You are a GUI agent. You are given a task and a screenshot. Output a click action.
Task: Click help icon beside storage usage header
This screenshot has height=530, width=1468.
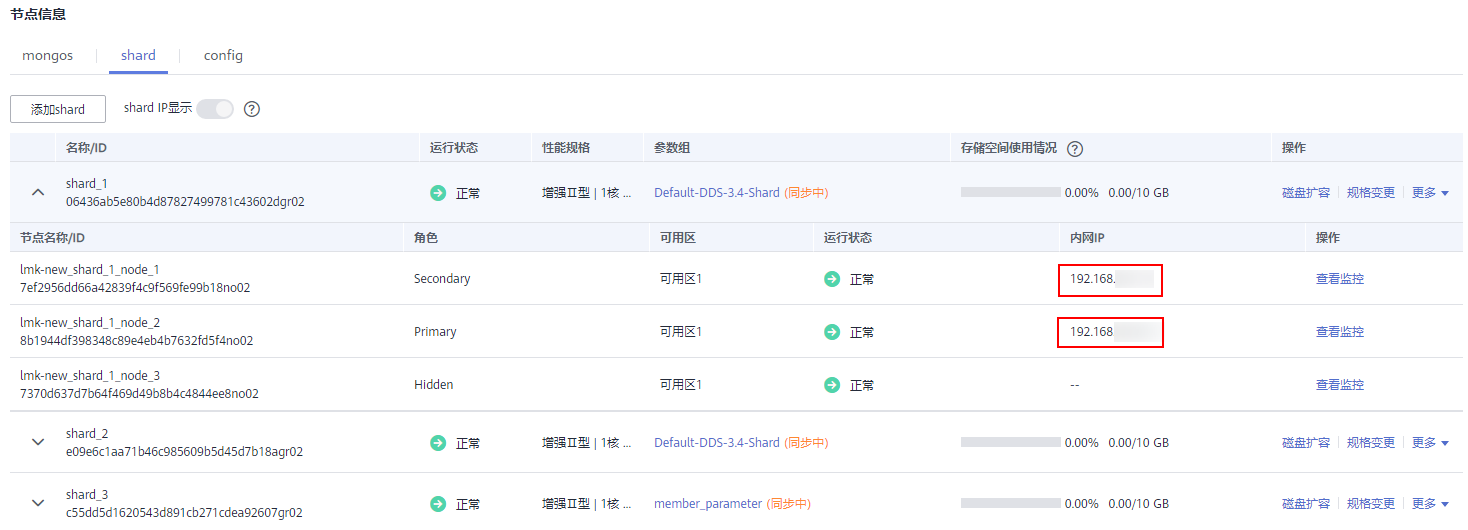[1075, 149]
